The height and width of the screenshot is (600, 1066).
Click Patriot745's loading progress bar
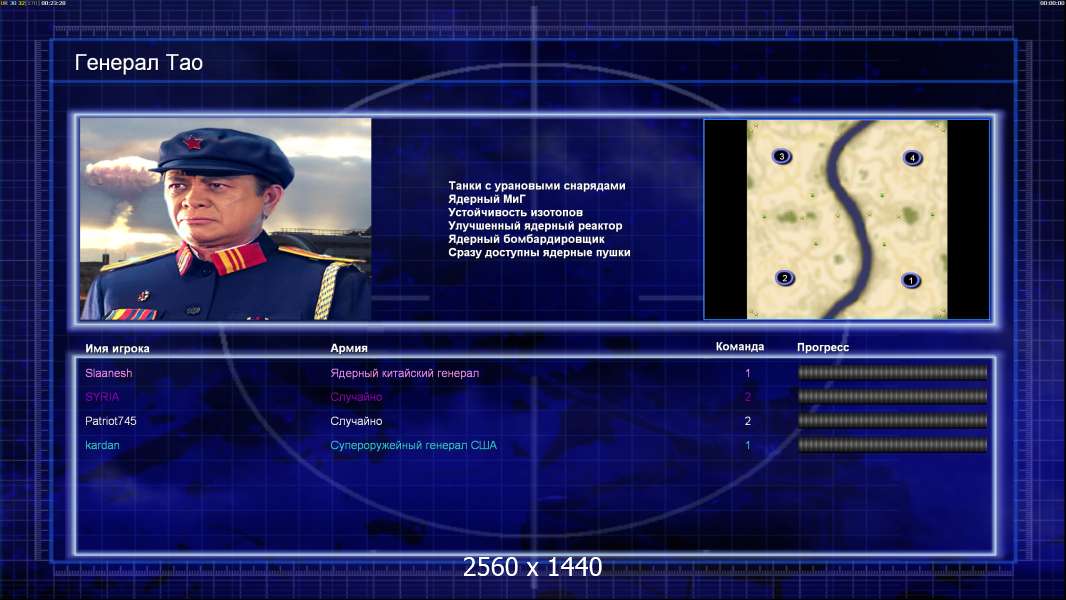point(893,421)
